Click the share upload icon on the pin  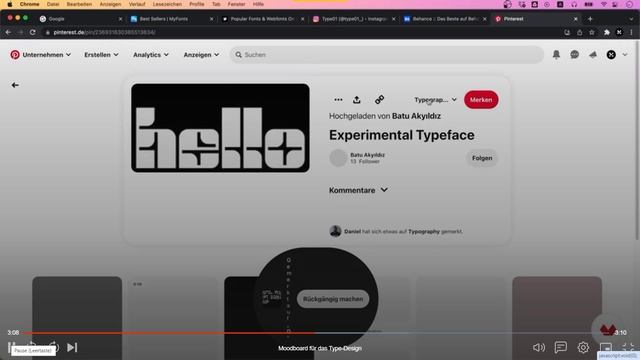coord(357,100)
